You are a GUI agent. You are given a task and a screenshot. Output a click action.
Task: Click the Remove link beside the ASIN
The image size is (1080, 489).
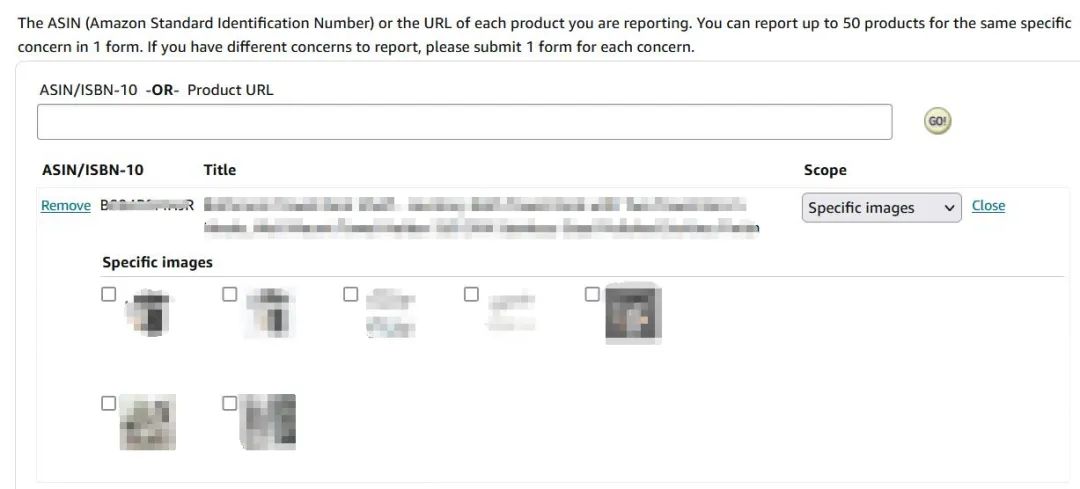pyautogui.click(x=65, y=206)
